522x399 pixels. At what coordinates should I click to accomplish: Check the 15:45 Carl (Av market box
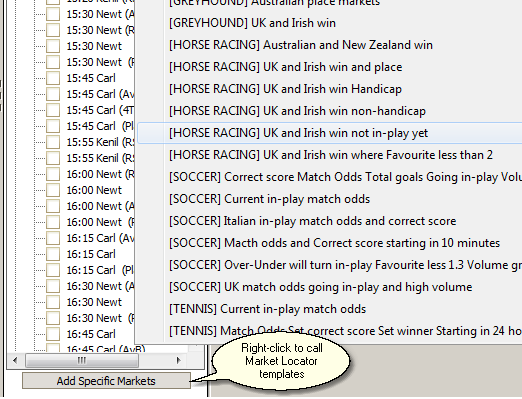(53, 94)
